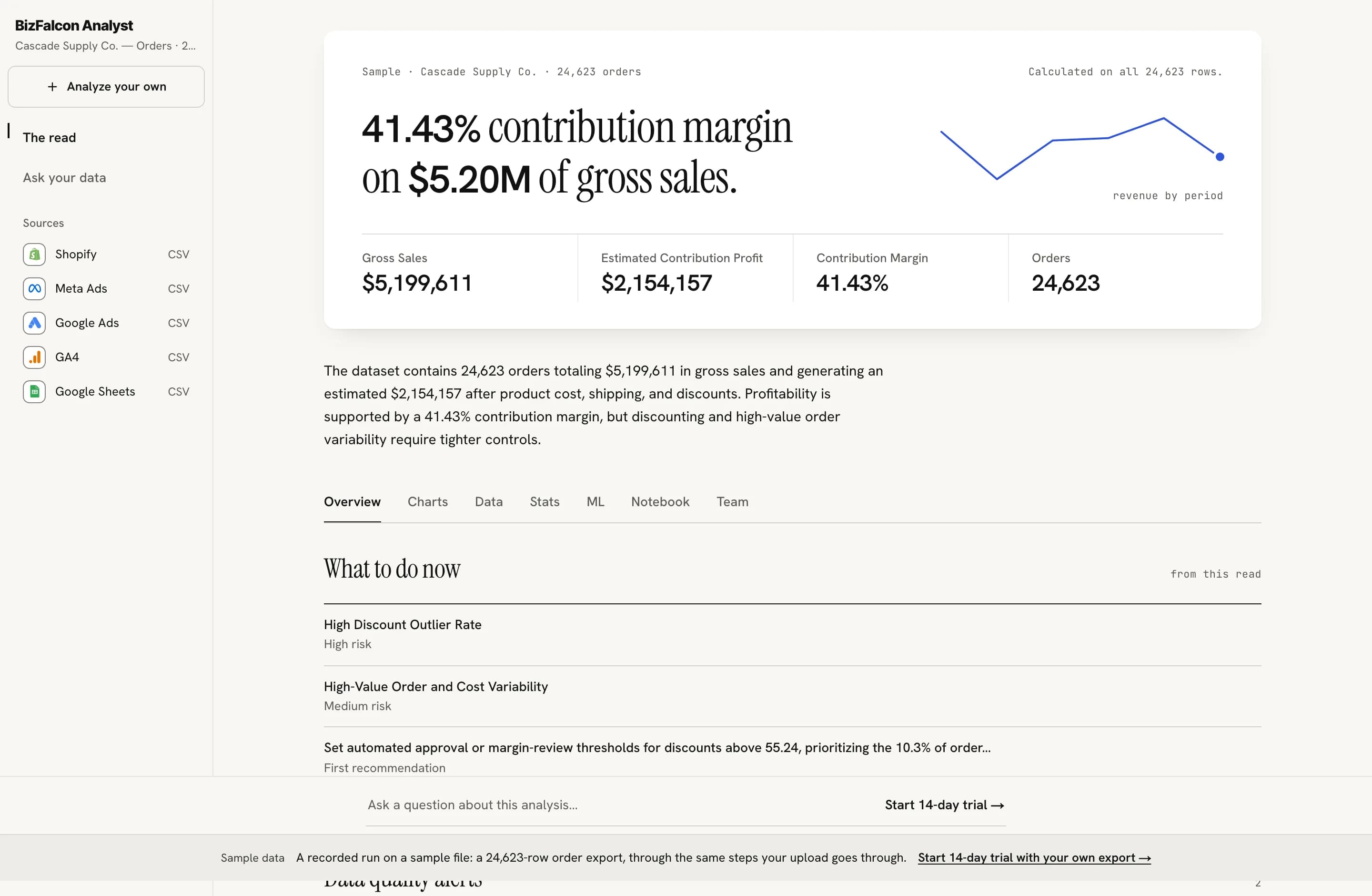The image size is (1372, 896).
Task: Click the Analyze your own button
Action: tap(106, 86)
